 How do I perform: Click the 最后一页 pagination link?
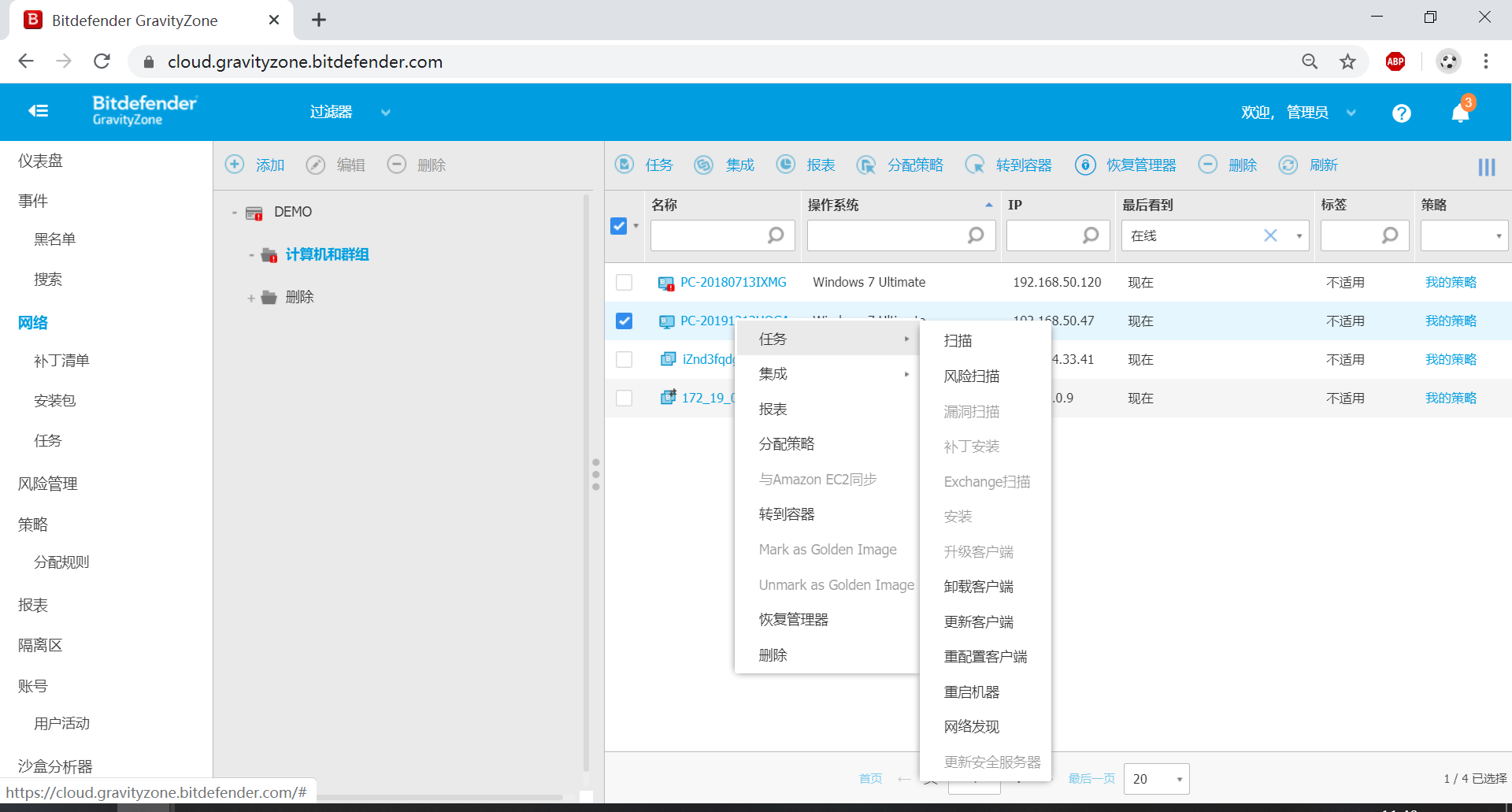[1091, 778]
